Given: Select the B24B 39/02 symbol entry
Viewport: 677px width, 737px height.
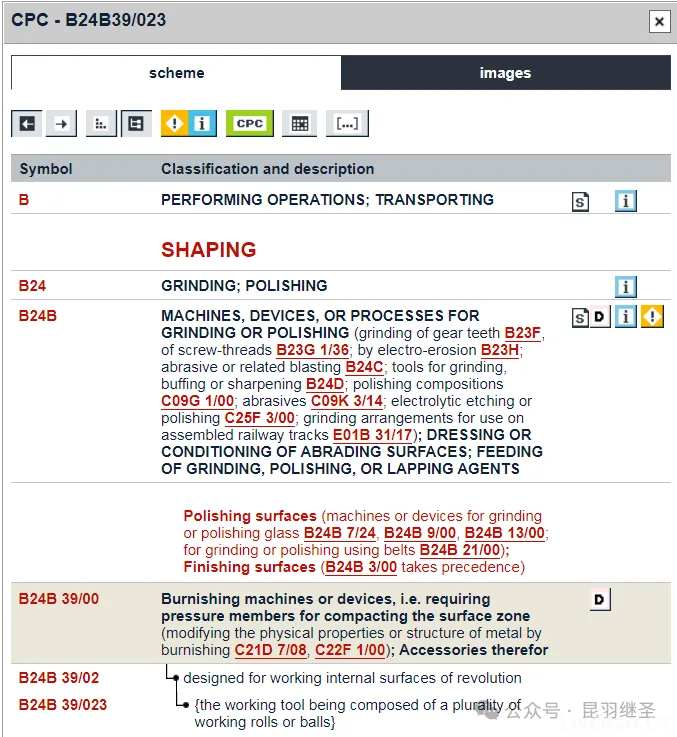Looking at the screenshot, I should pos(59,678).
